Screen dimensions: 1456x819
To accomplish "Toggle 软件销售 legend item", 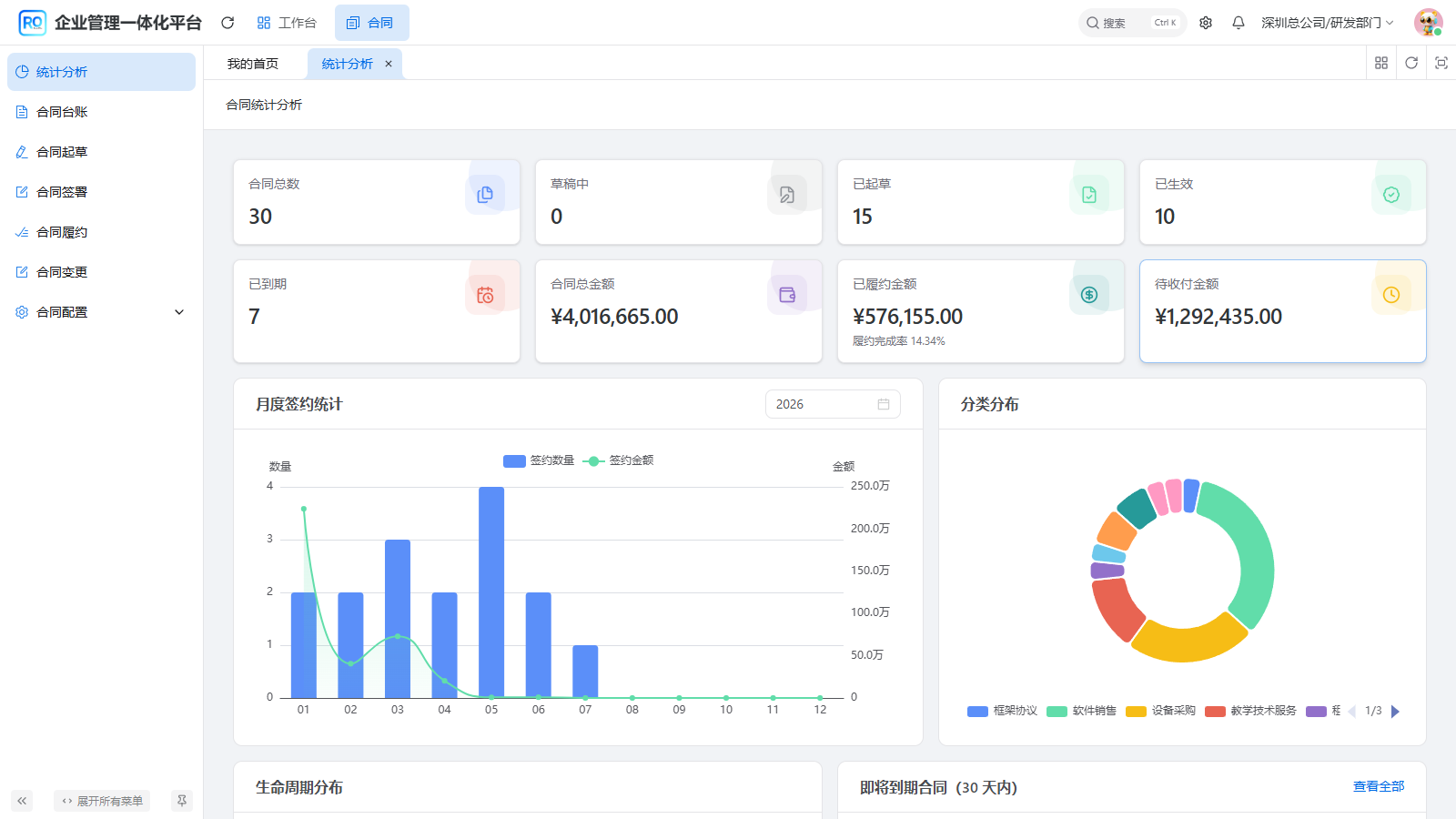I will [x=1081, y=711].
